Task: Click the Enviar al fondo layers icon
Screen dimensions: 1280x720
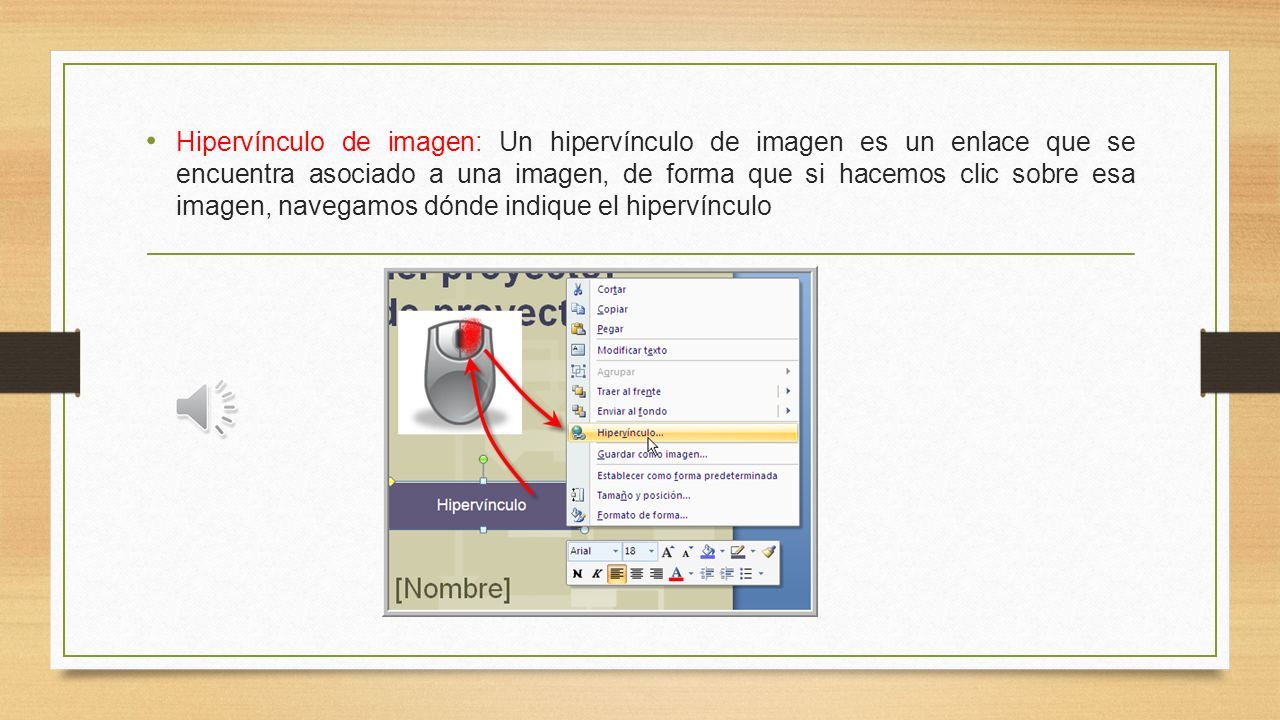Action: point(578,411)
